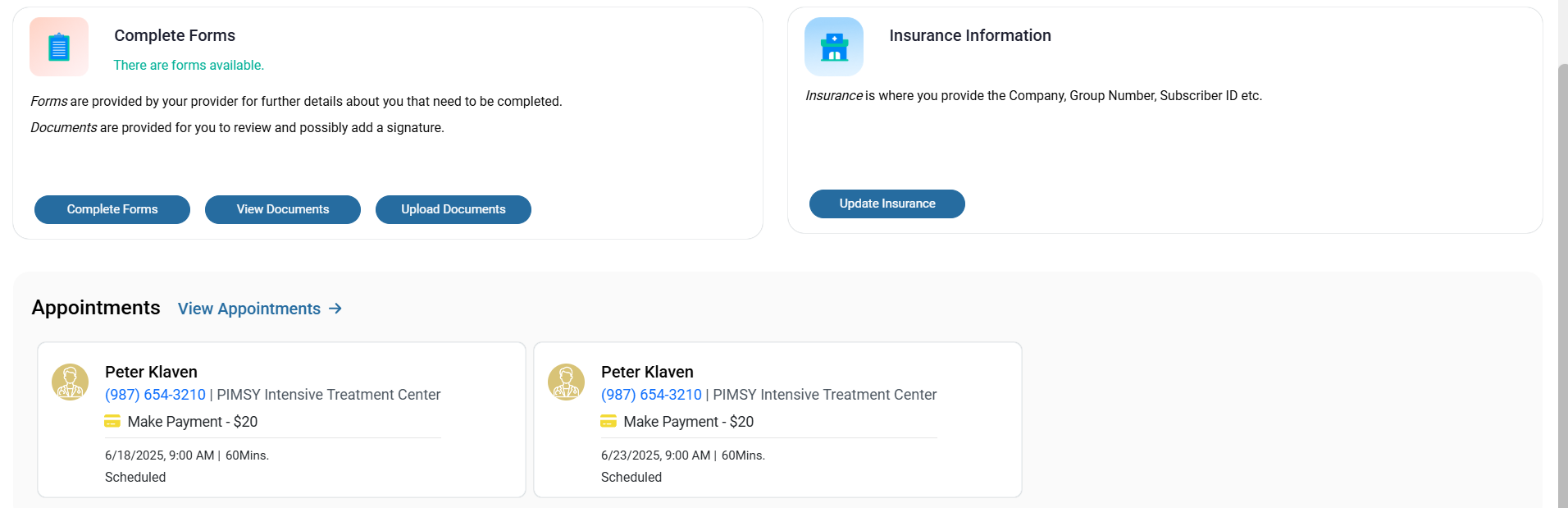Call (987) 654-3210 from the 6/23/2025 appointment
1568x508 pixels.
[650, 395]
